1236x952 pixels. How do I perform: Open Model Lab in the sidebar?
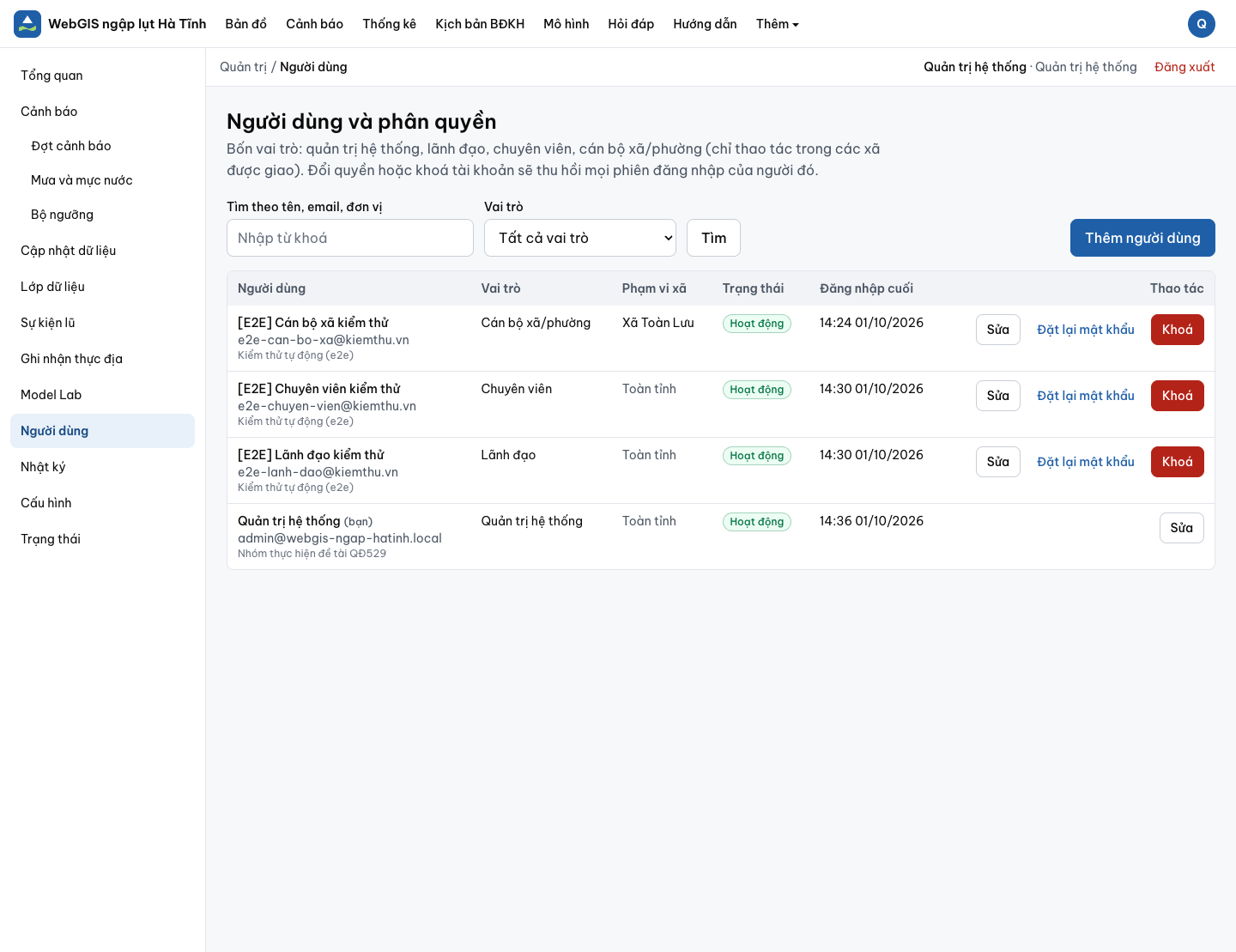click(x=103, y=395)
